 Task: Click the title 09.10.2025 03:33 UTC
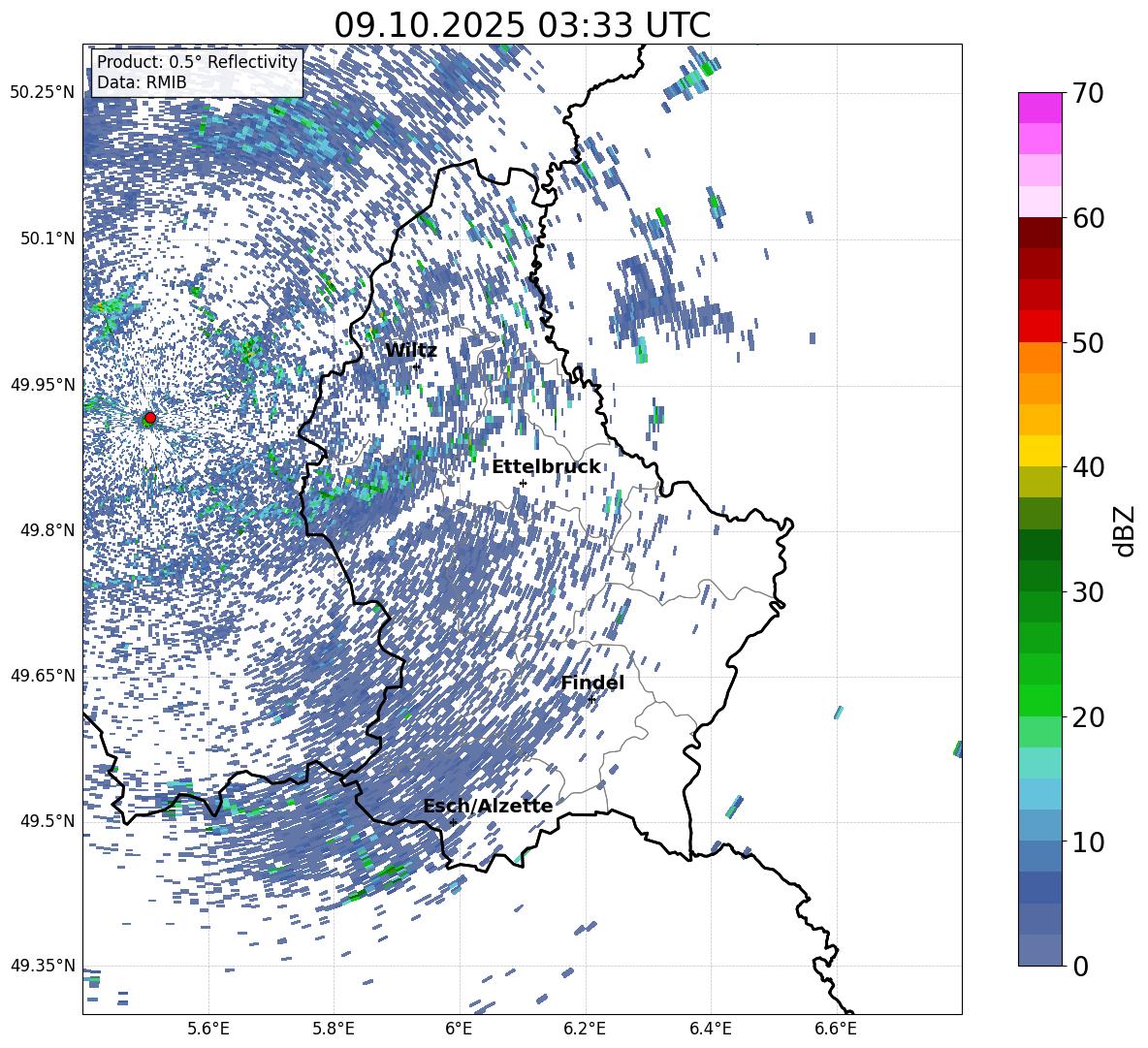pyautogui.click(x=522, y=25)
